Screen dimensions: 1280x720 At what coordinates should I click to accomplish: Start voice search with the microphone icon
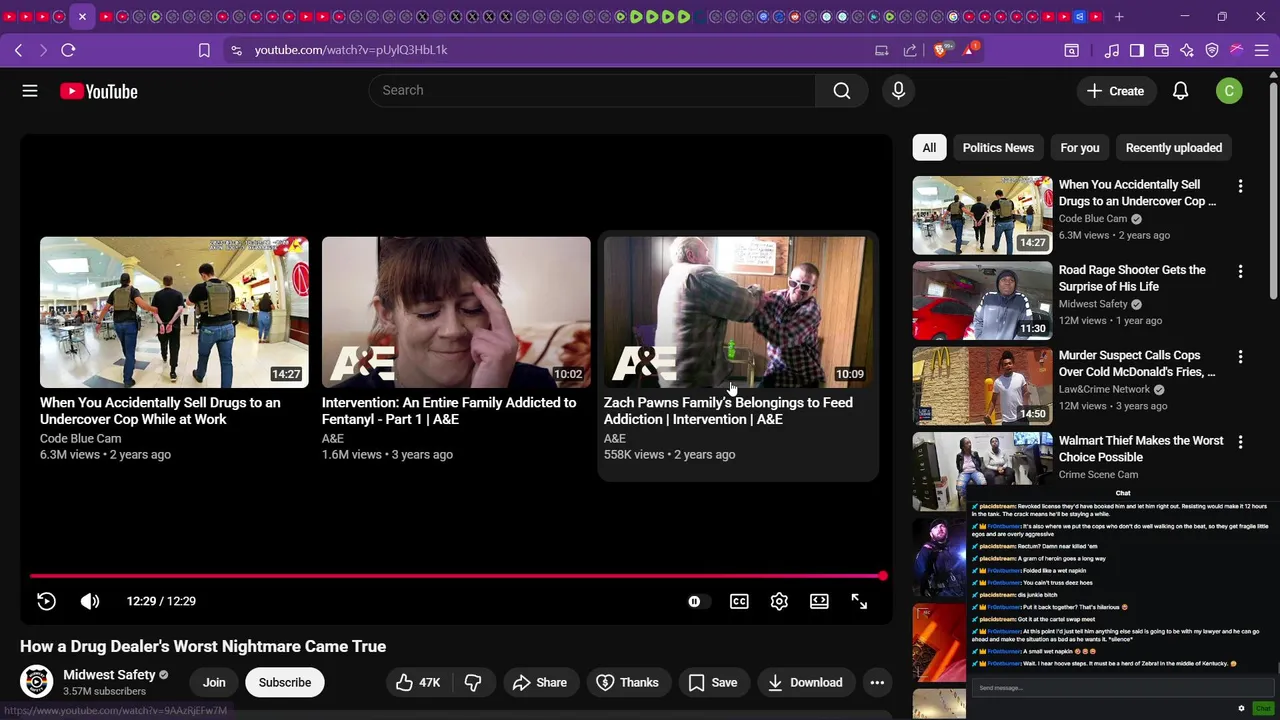tap(898, 91)
